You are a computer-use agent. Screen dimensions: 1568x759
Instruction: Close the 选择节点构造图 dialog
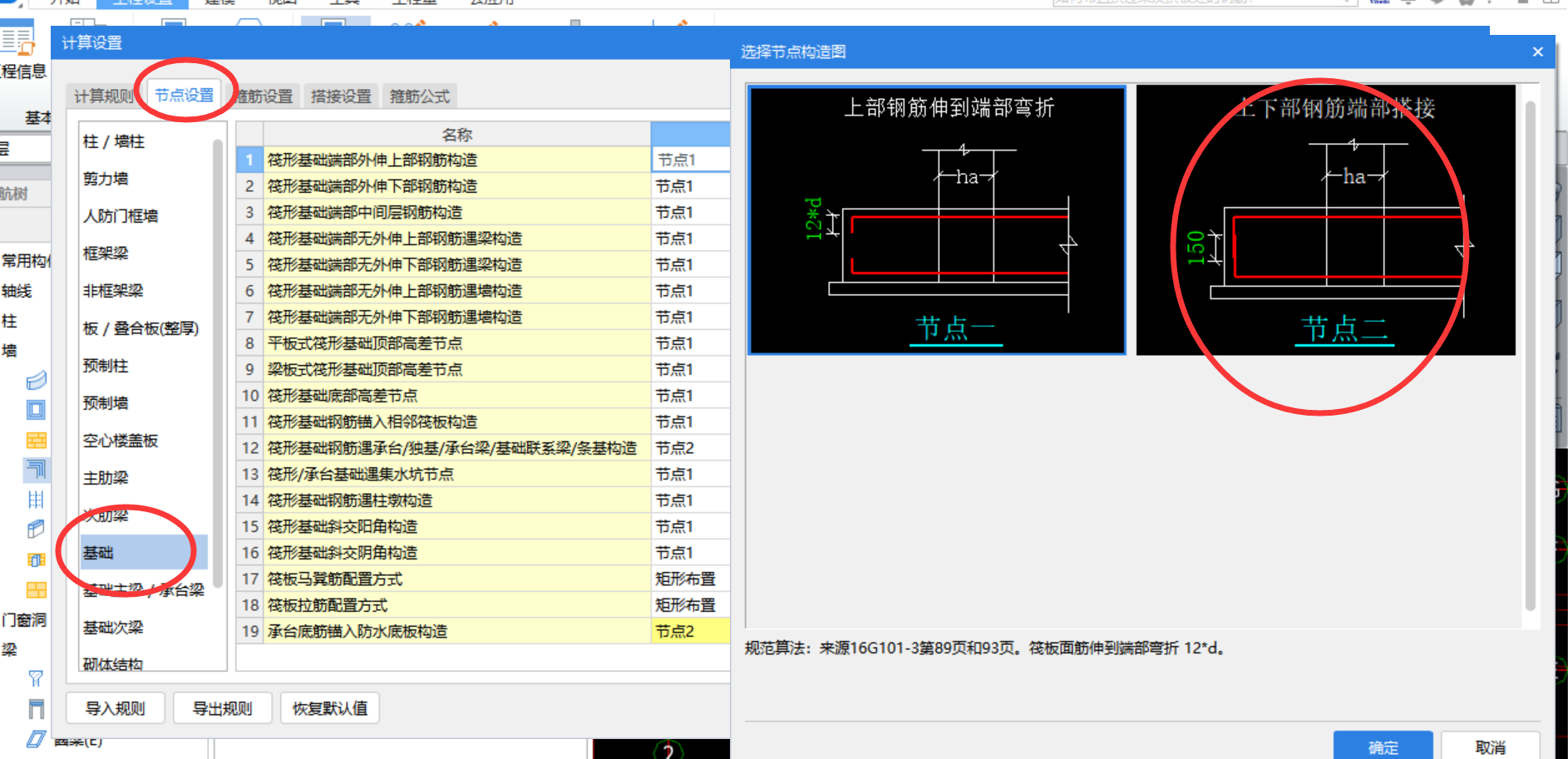point(1537,52)
